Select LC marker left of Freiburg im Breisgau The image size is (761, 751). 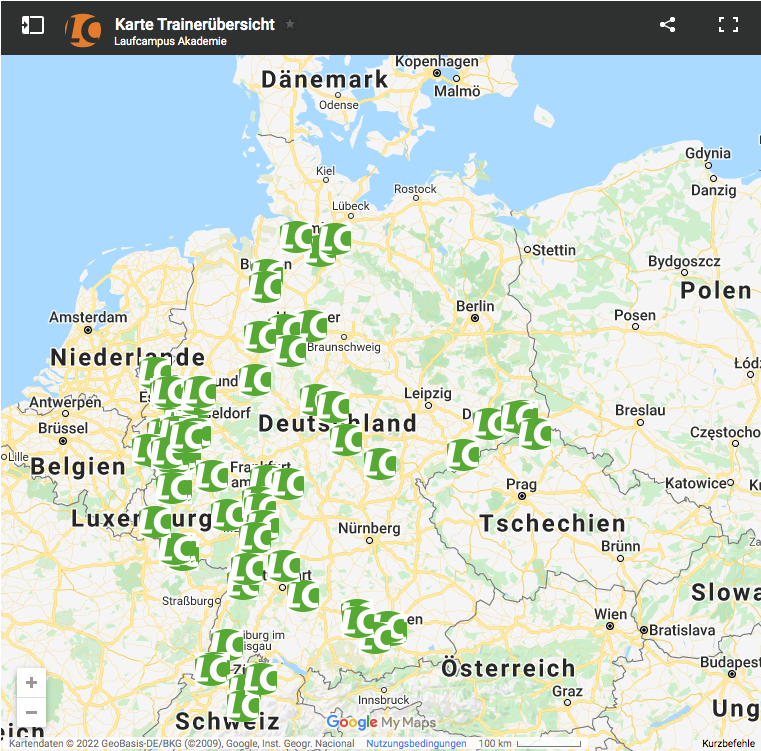[227, 645]
